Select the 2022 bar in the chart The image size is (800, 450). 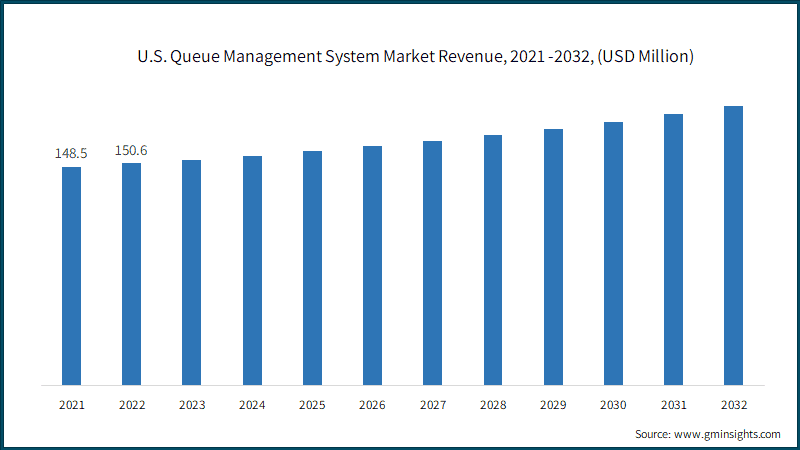132,274
